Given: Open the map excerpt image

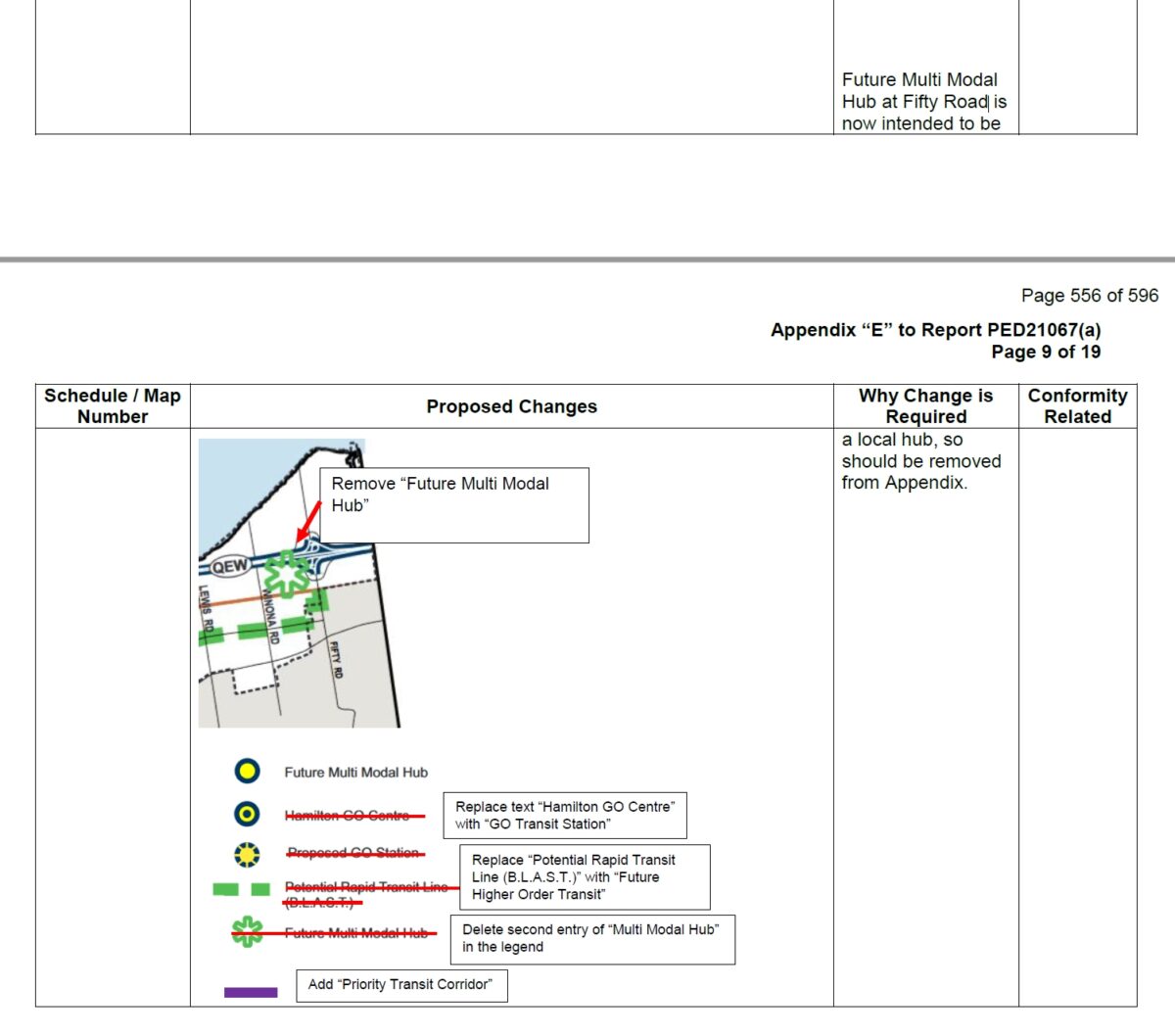Looking at the screenshot, I should pyautogui.click(x=300, y=583).
